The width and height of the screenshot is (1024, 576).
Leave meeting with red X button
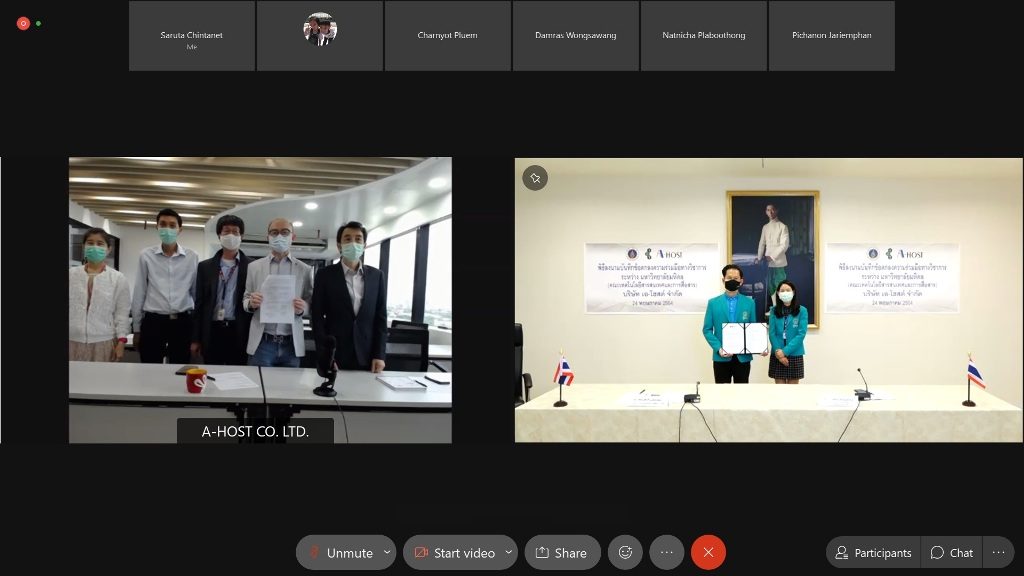(x=708, y=552)
